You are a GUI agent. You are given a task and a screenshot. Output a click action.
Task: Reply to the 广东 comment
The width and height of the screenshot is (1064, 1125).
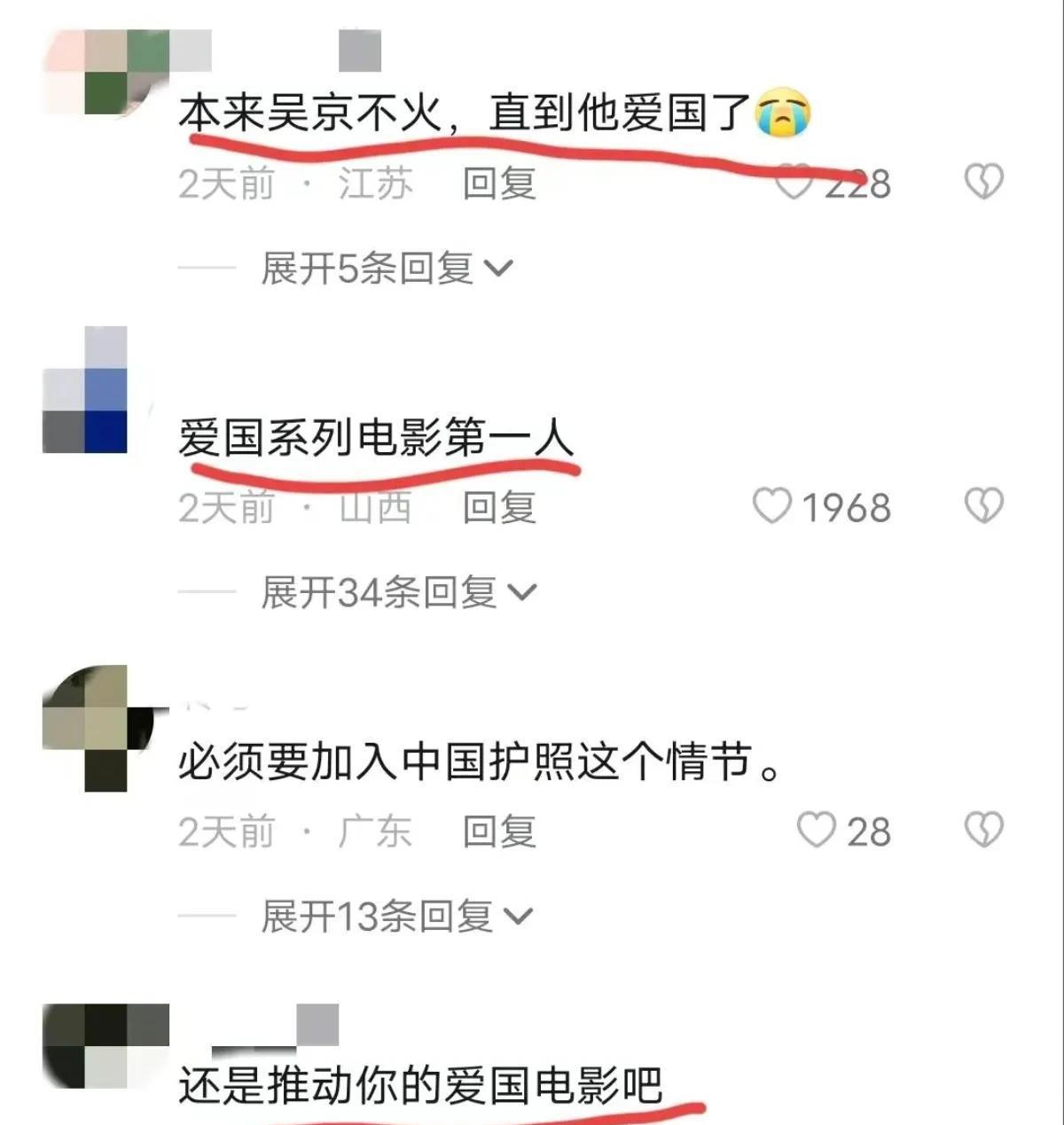[x=499, y=832]
